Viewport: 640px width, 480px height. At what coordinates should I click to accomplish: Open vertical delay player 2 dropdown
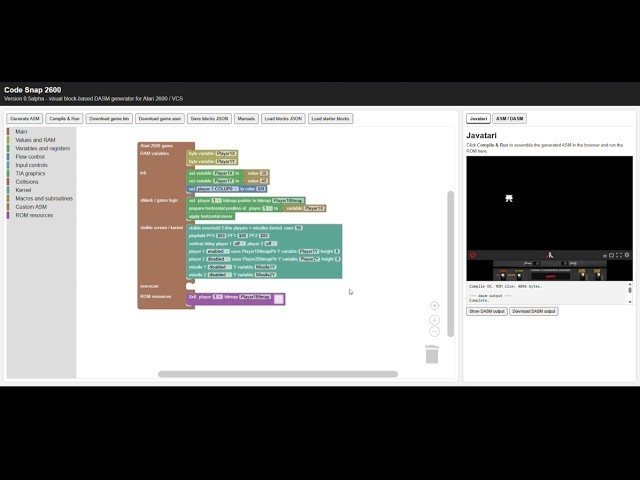click(x=269, y=244)
